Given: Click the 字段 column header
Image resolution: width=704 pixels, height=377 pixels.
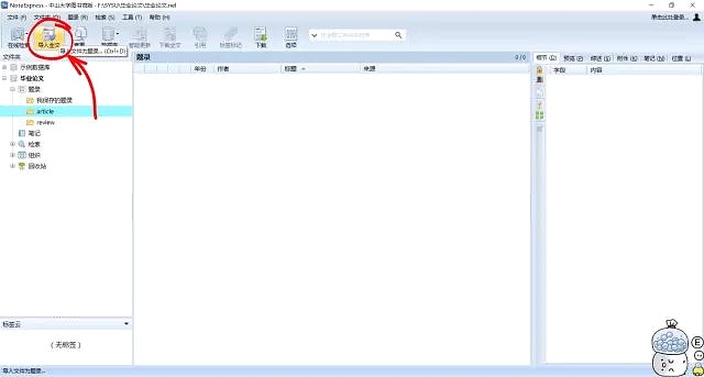Looking at the screenshot, I should click(x=568, y=70).
